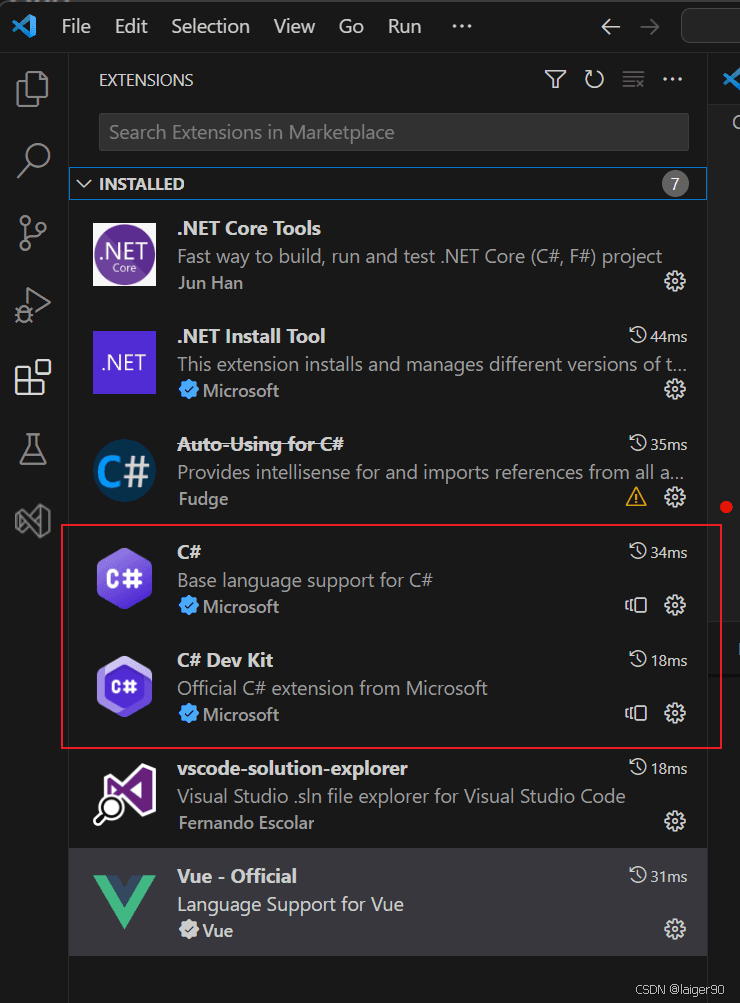The image size is (740, 1003).
Task: Open the File menu
Action: (x=76, y=27)
